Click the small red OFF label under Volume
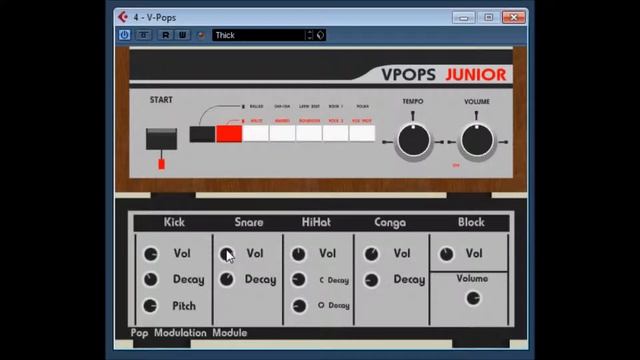 pyautogui.click(x=456, y=165)
